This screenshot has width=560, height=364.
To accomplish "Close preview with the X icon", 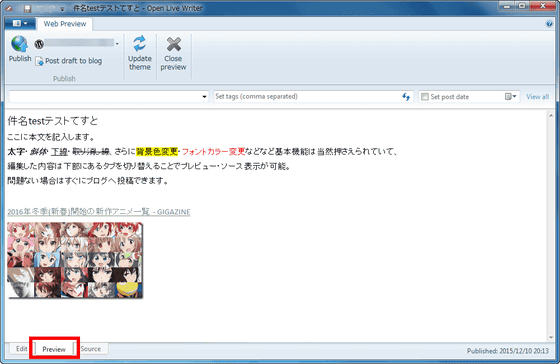I will coord(174,44).
